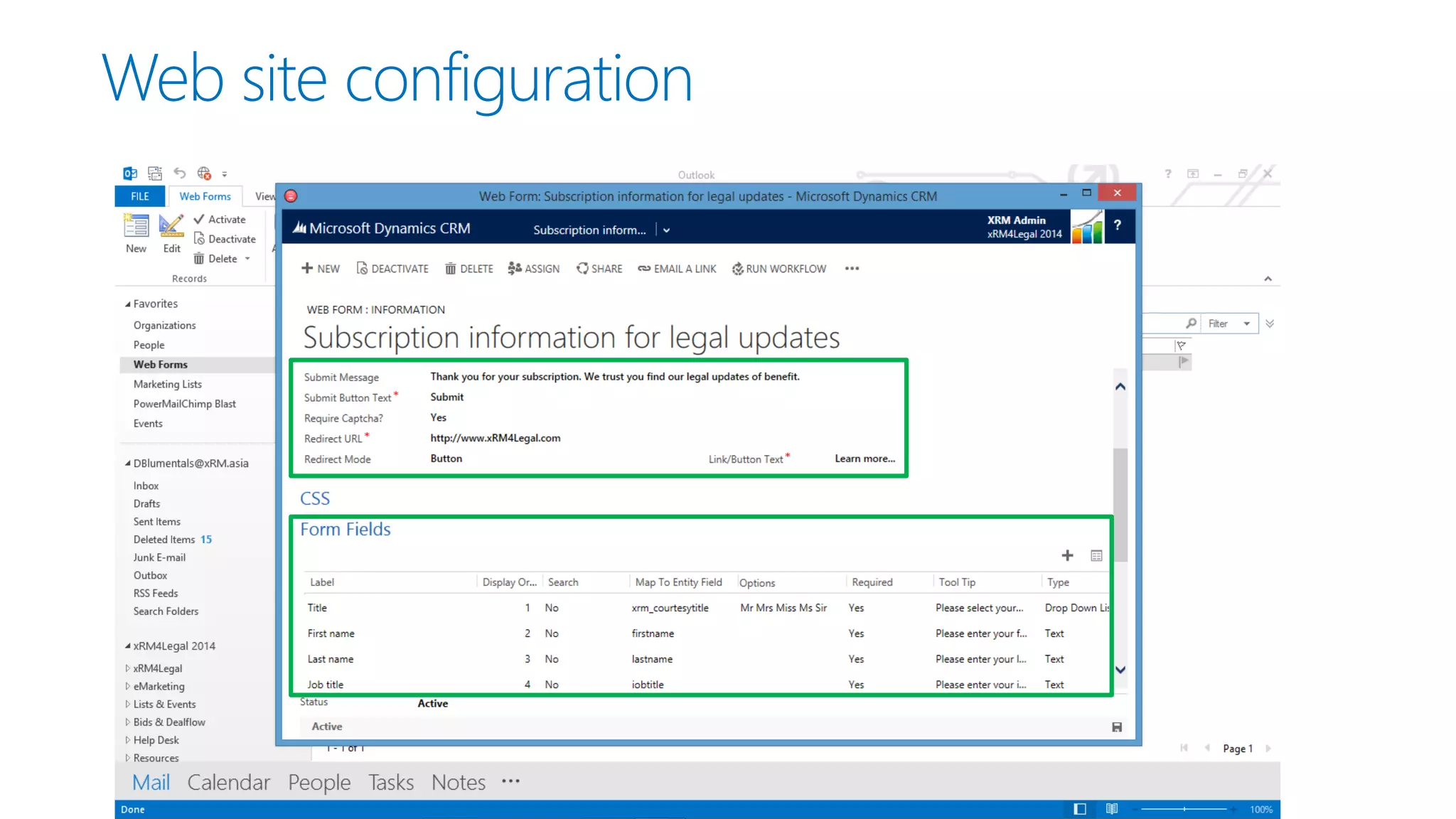The image size is (1456, 819).
Task: Open the Inbox folder
Action: tap(146, 486)
